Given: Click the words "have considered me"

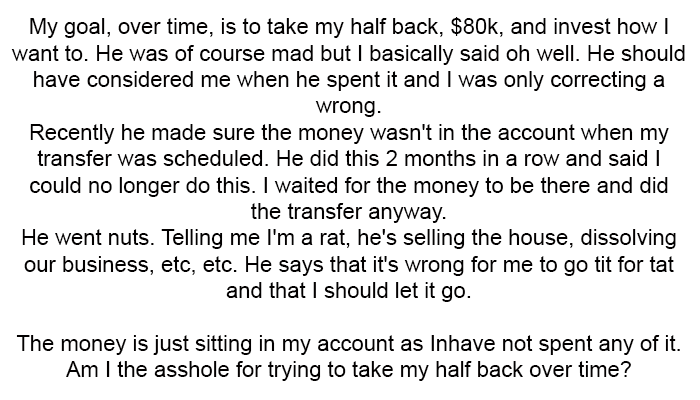Looking at the screenshot, I should click(132, 79).
